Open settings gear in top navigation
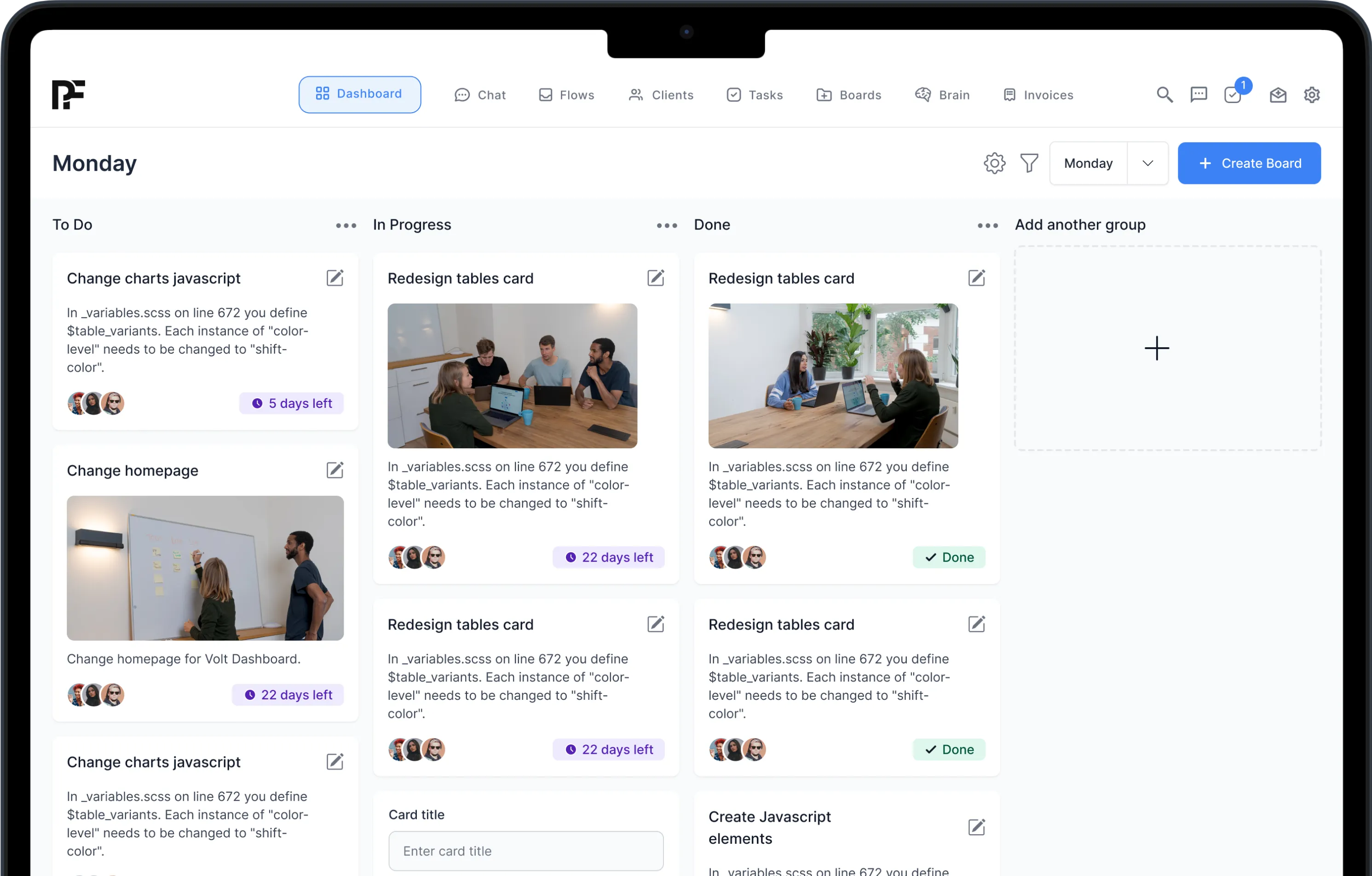The image size is (1372, 876). [1312, 95]
